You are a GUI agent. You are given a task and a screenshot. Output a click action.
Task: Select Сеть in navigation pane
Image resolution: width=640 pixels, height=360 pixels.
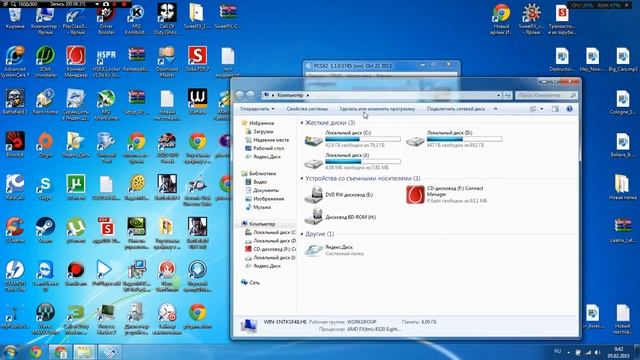pyautogui.click(x=251, y=282)
